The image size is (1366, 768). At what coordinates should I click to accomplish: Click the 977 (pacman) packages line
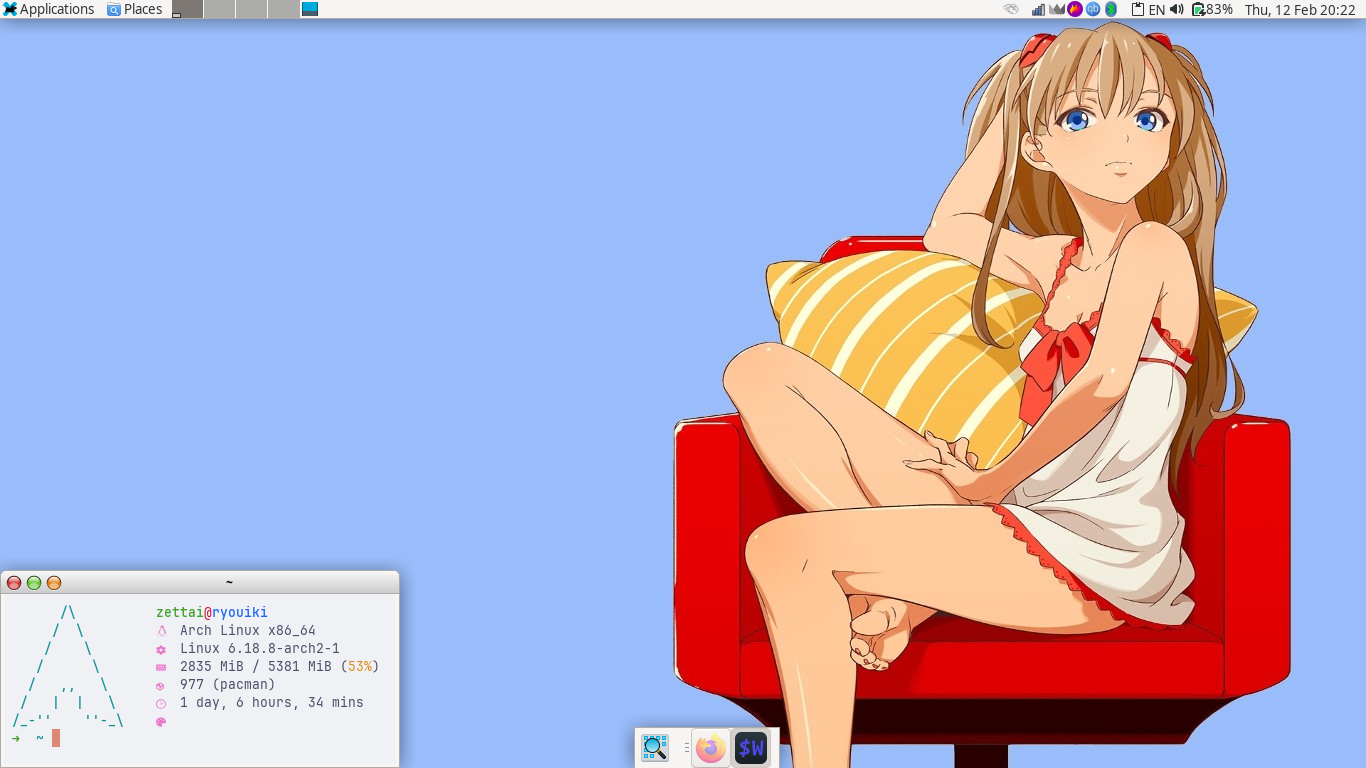pyautogui.click(x=216, y=684)
